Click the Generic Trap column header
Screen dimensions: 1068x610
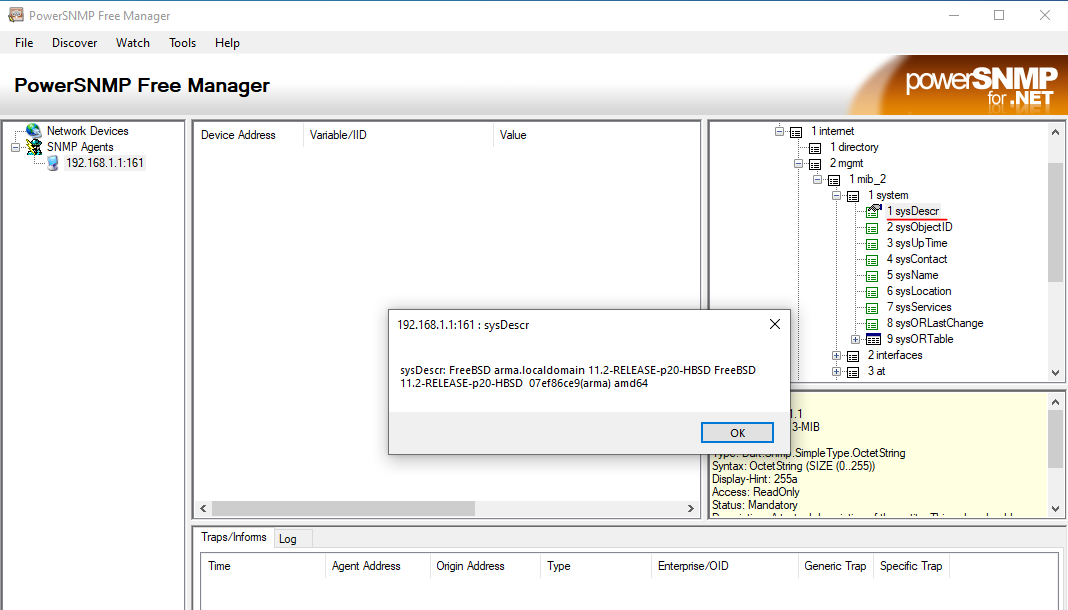[835, 566]
